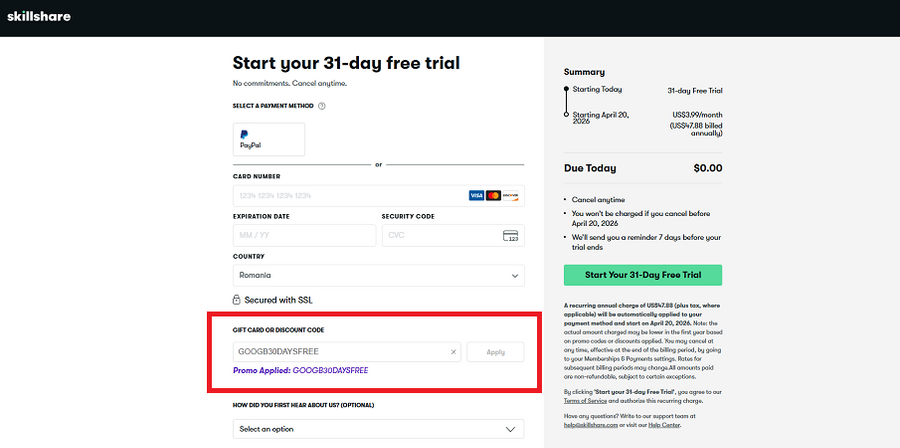The height and width of the screenshot is (448, 900).
Task: Click the Security Code CVC field
Action: tap(440, 236)
